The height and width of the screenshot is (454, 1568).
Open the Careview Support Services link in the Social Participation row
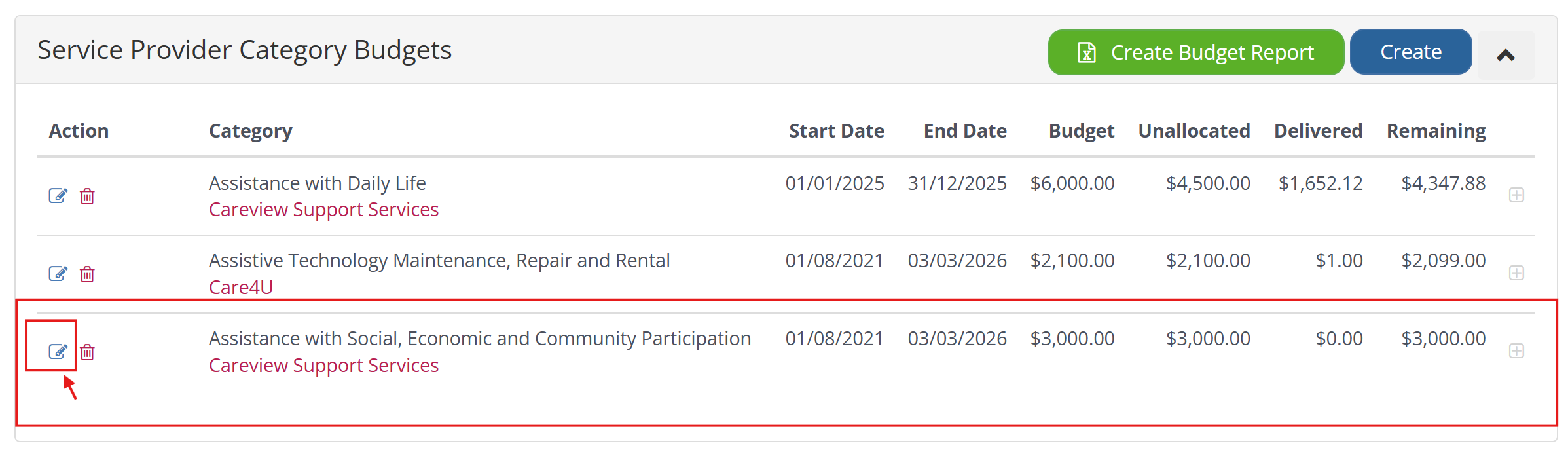(x=323, y=365)
